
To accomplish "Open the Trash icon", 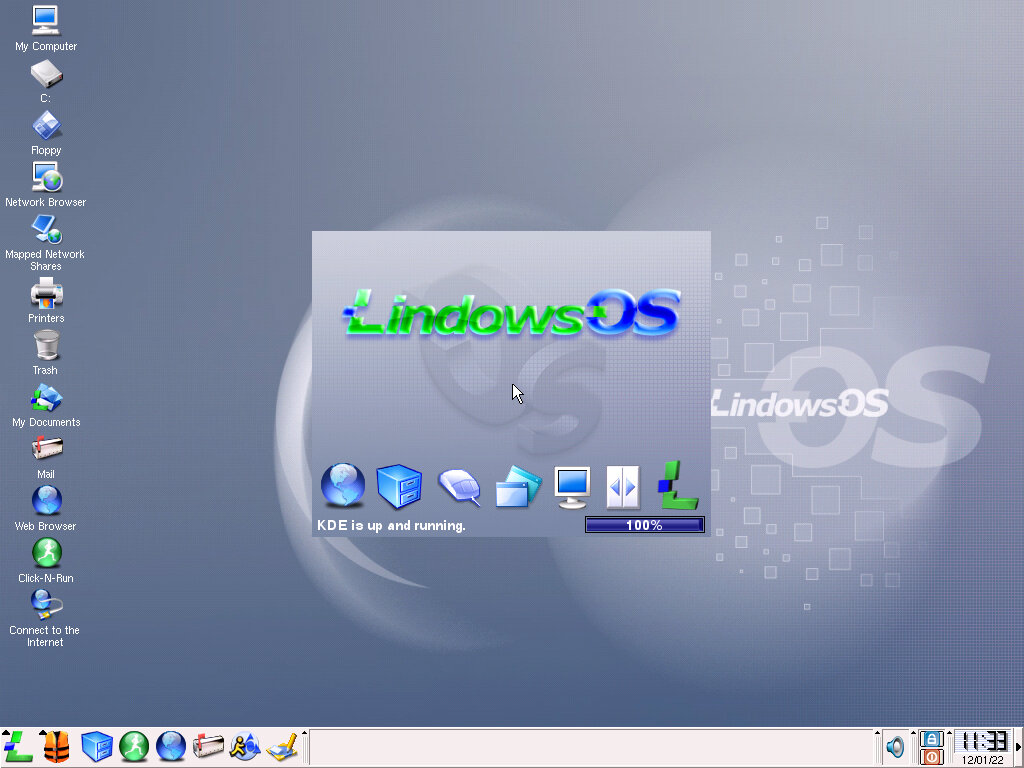I will point(46,346).
